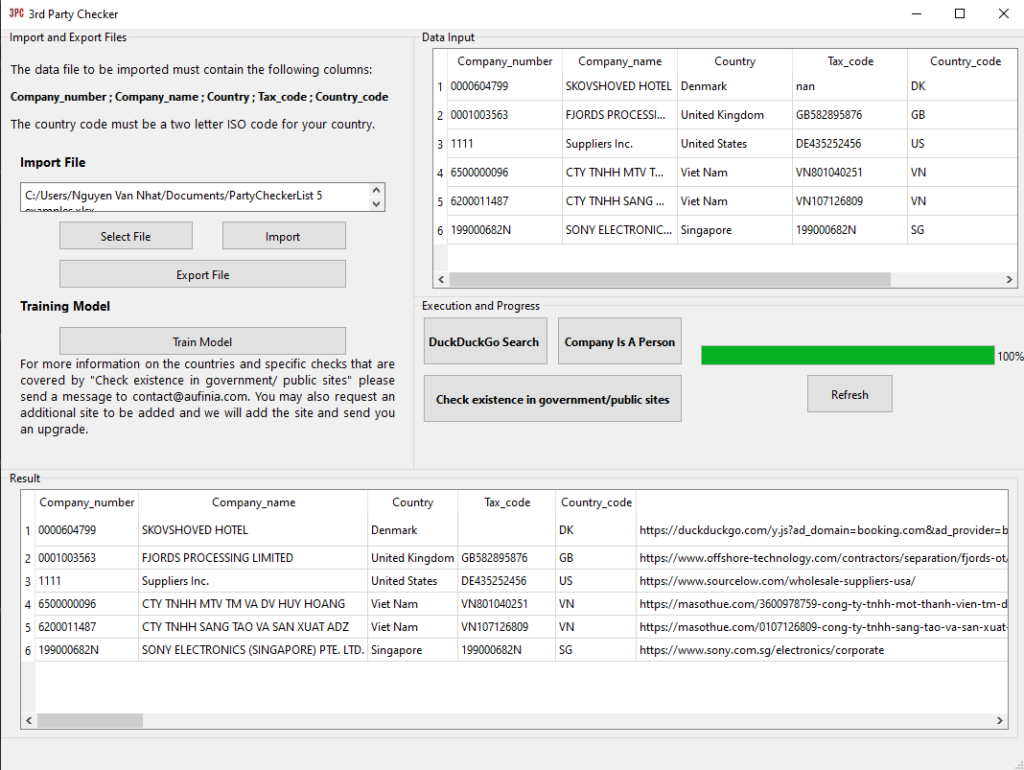Click the down arrow in file path box
Screen dimensions: 1024x770
(376, 204)
